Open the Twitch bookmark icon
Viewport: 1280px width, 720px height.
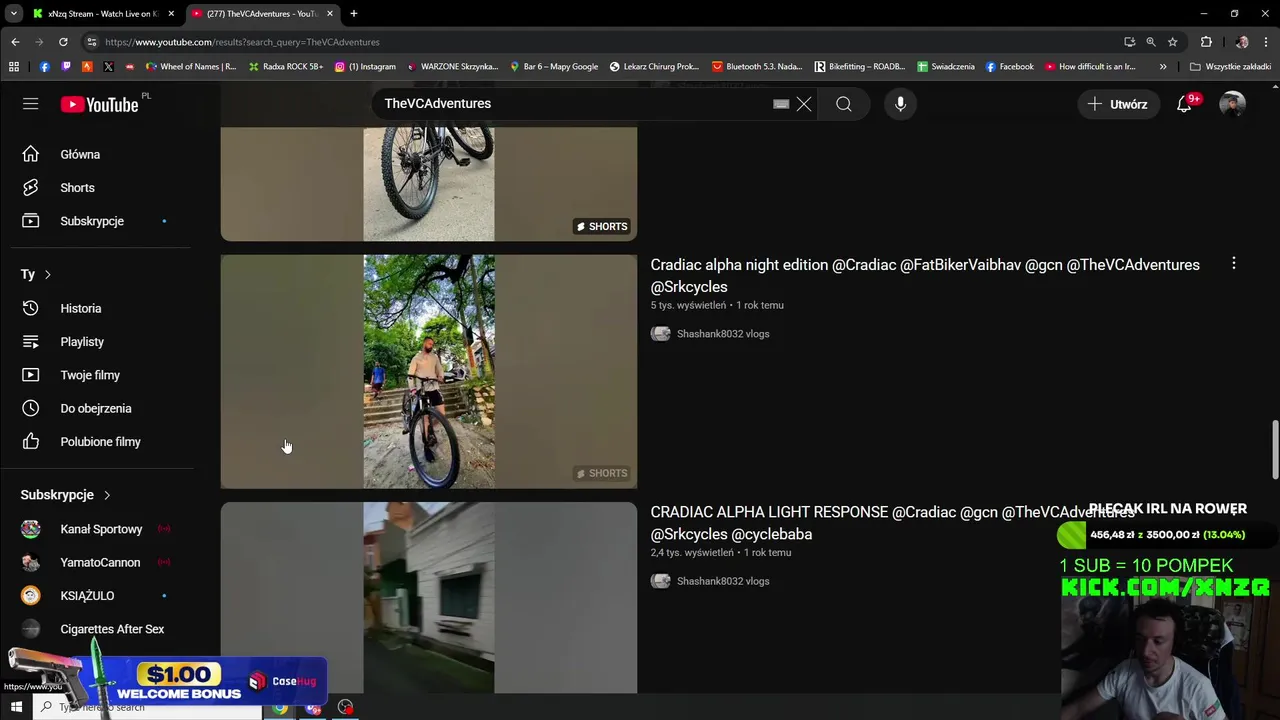click(66, 67)
